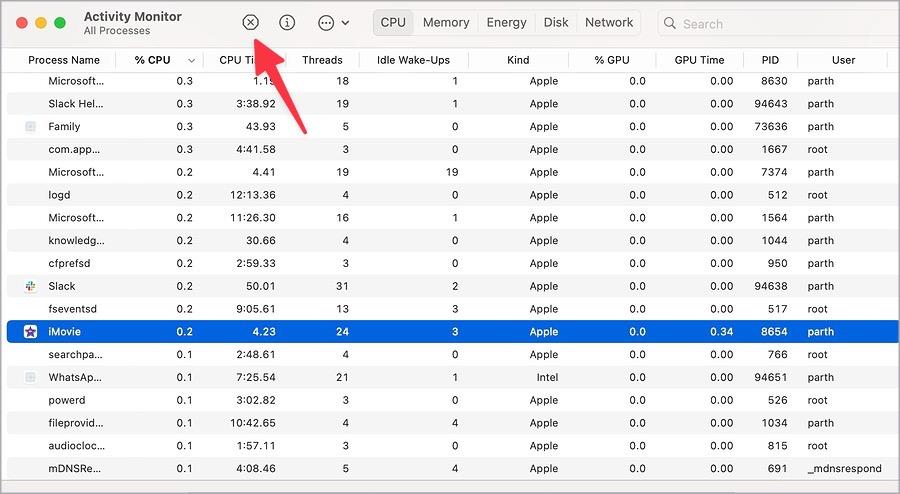Image resolution: width=900 pixels, height=494 pixels.
Task: Select the knowledg... process row
Action: coord(453,240)
